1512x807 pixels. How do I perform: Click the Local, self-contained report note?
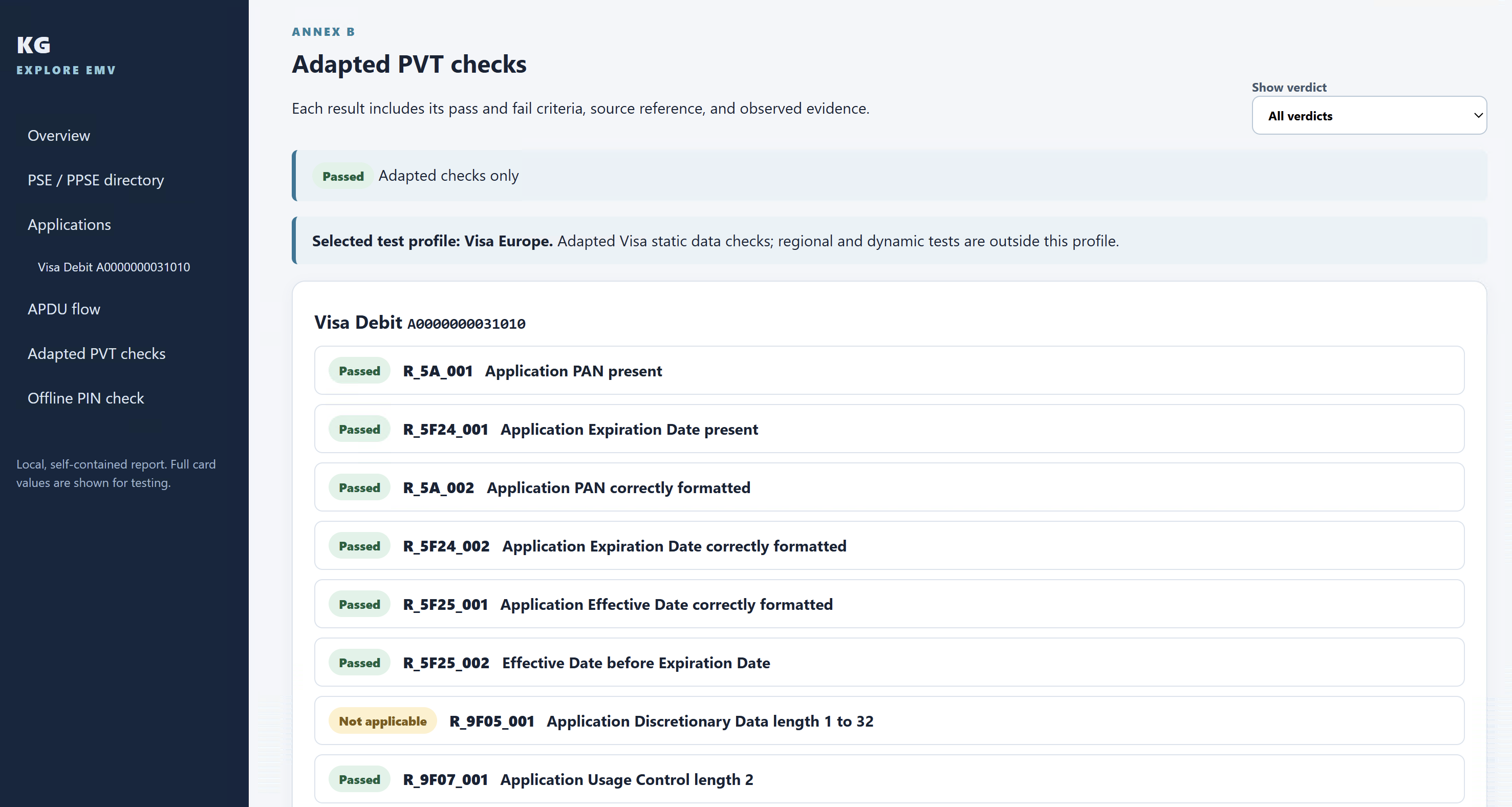point(116,473)
